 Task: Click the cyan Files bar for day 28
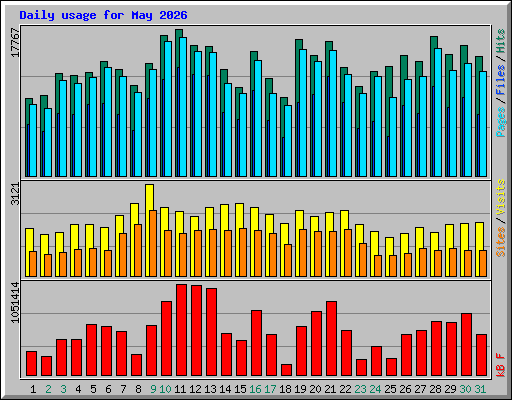click(x=438, y=112)
